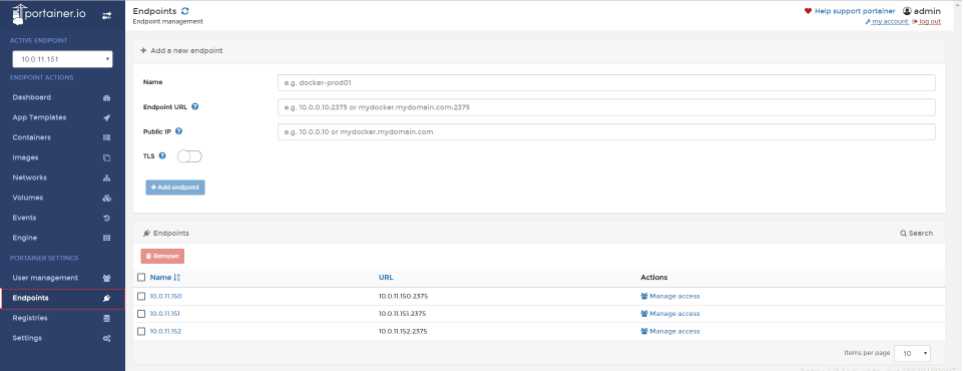Toggle the TLS switch on

coord(189,157)
